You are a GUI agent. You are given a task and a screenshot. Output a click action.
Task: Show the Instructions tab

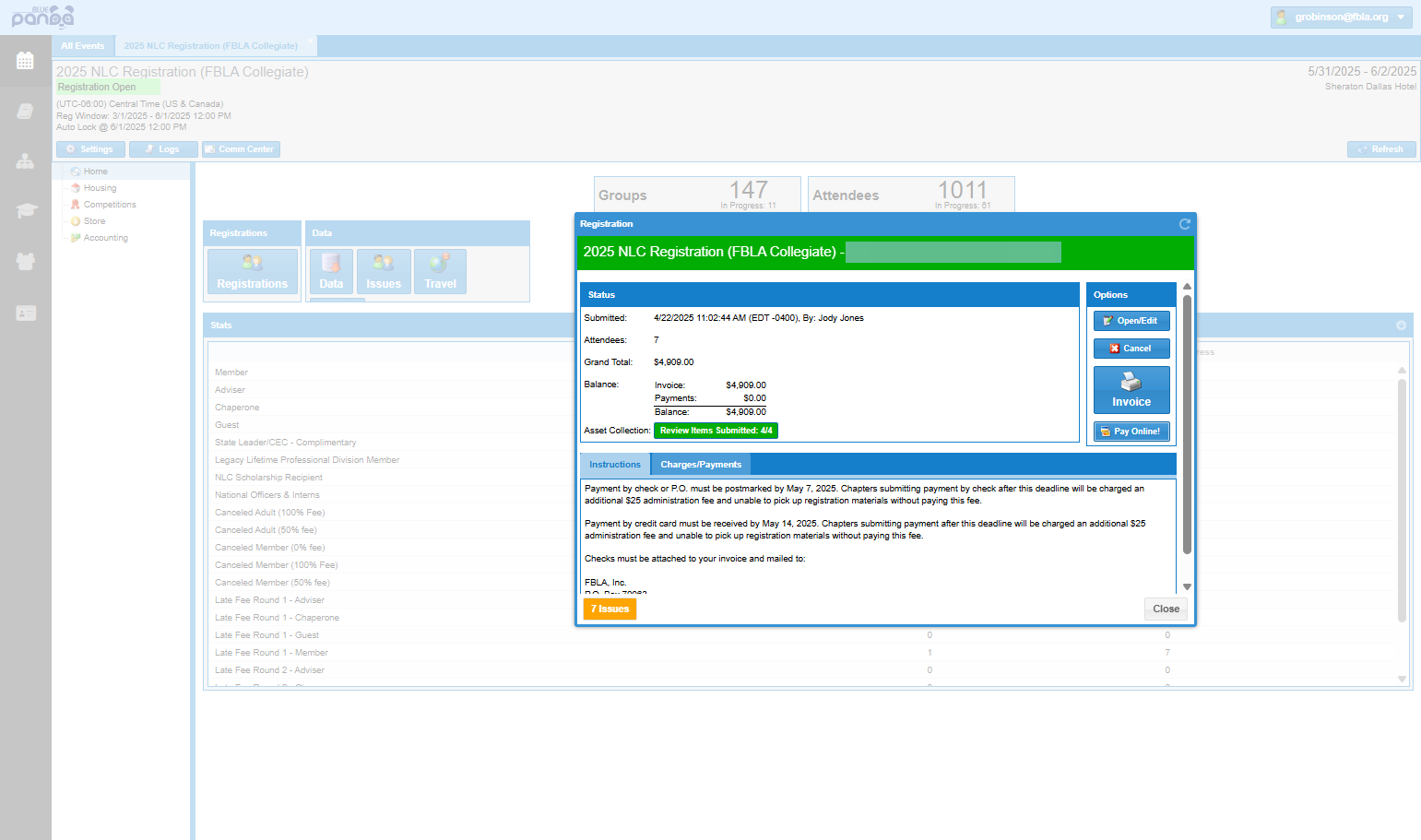(x=615, y=465)
